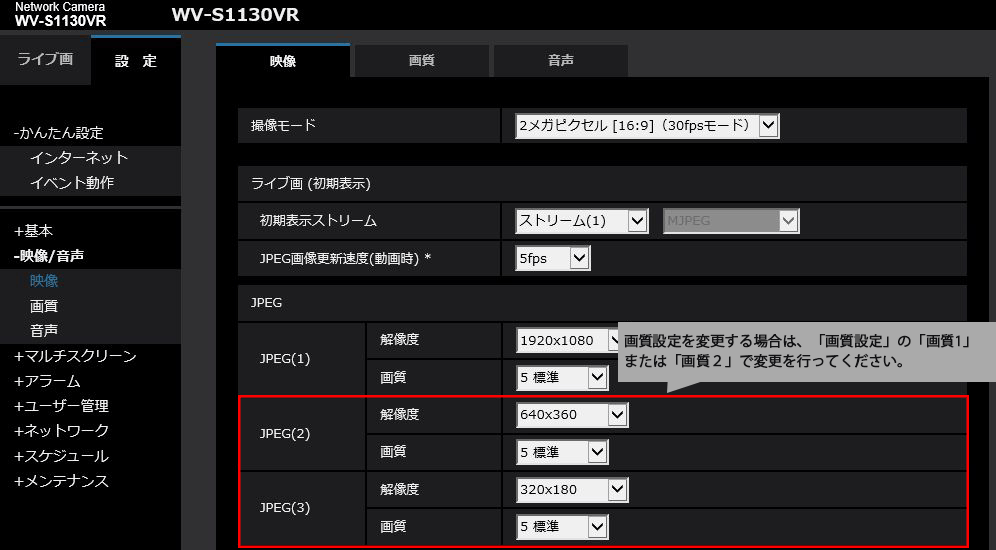Switch to the ライブ画 tab
The width and height of the screenshot is (996, 550).
pyautogui.click(x=45, y=59)
